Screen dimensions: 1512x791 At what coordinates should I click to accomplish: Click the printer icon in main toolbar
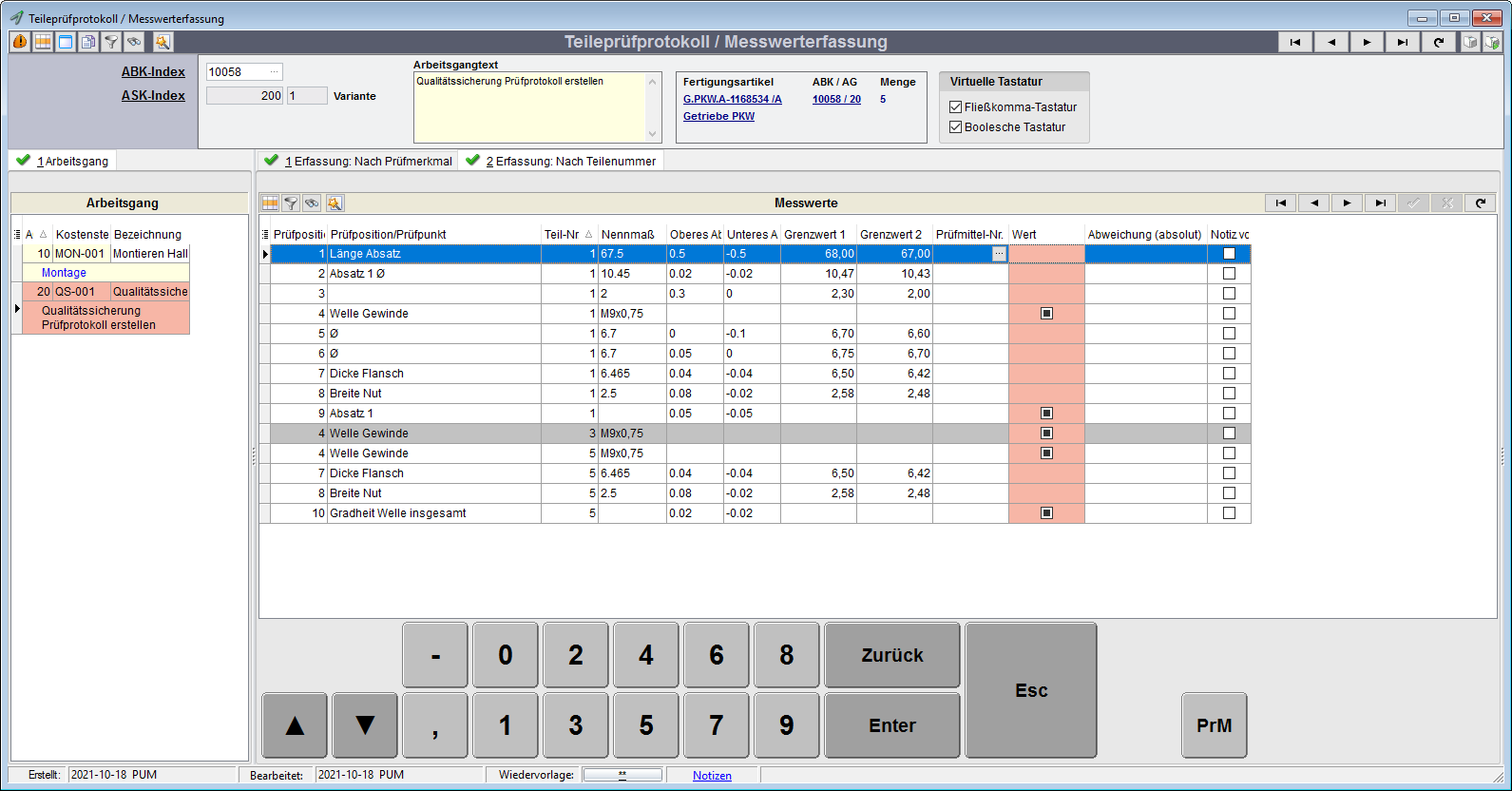pos(1470,42)
